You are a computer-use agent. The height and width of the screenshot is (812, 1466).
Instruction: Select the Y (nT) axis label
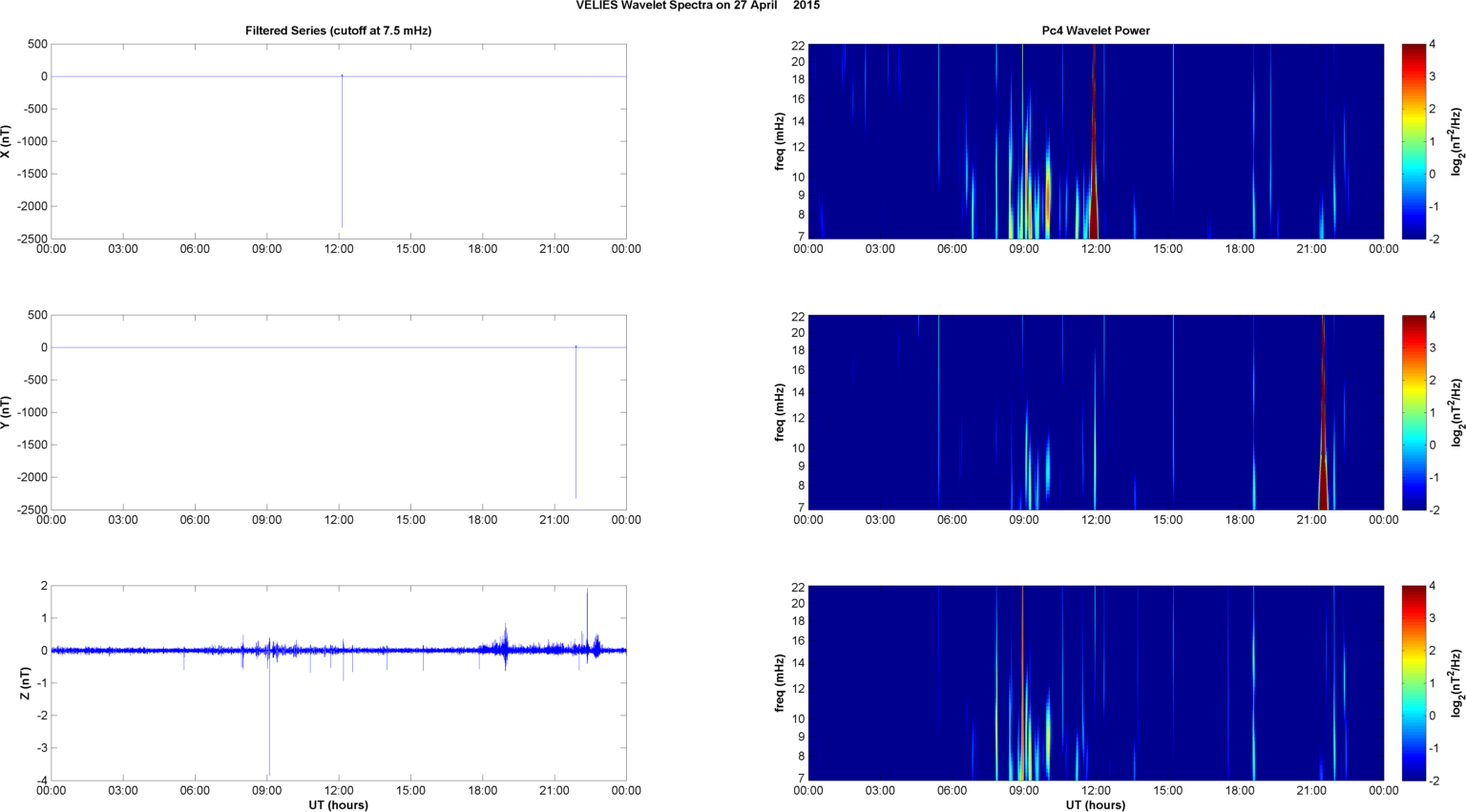point(6,412)
